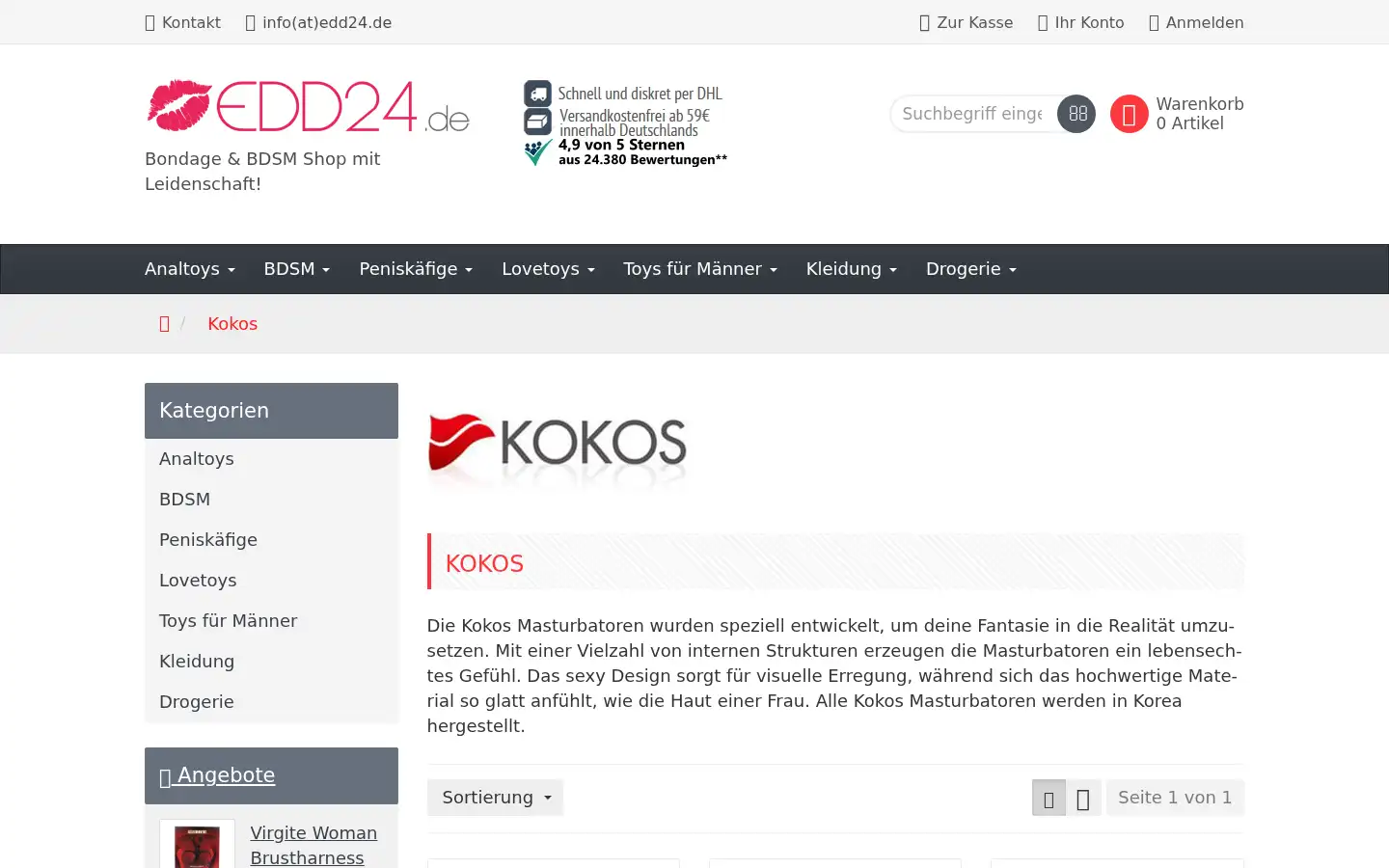This screenshot has width=1389, height=868.
Task: Click the search submit icon button
Action: (x=1076, y=114)
